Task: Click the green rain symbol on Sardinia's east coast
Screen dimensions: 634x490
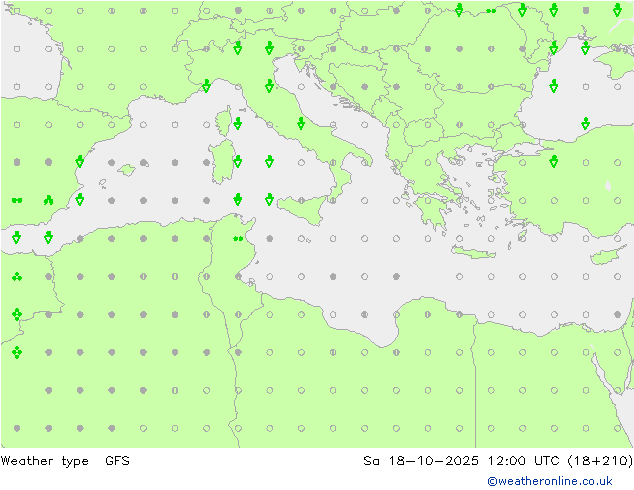Action: [x=238, y=161]
